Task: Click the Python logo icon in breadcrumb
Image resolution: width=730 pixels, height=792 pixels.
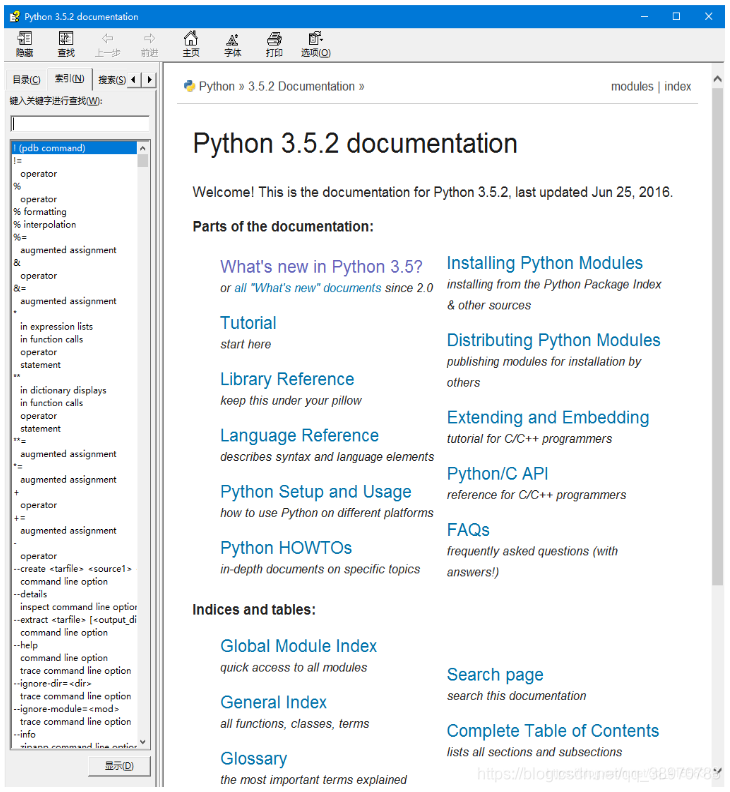Action: pos(189,86)
